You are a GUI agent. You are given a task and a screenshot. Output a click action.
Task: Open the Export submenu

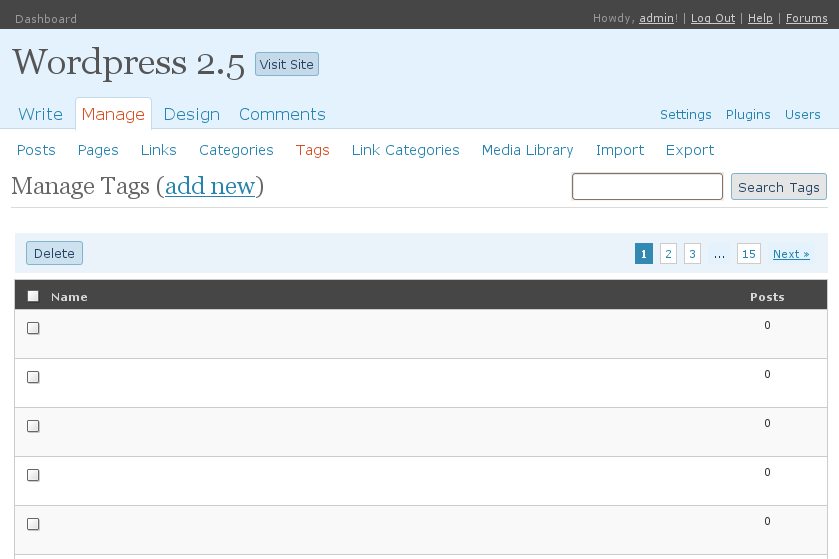(x=690, y=150)
